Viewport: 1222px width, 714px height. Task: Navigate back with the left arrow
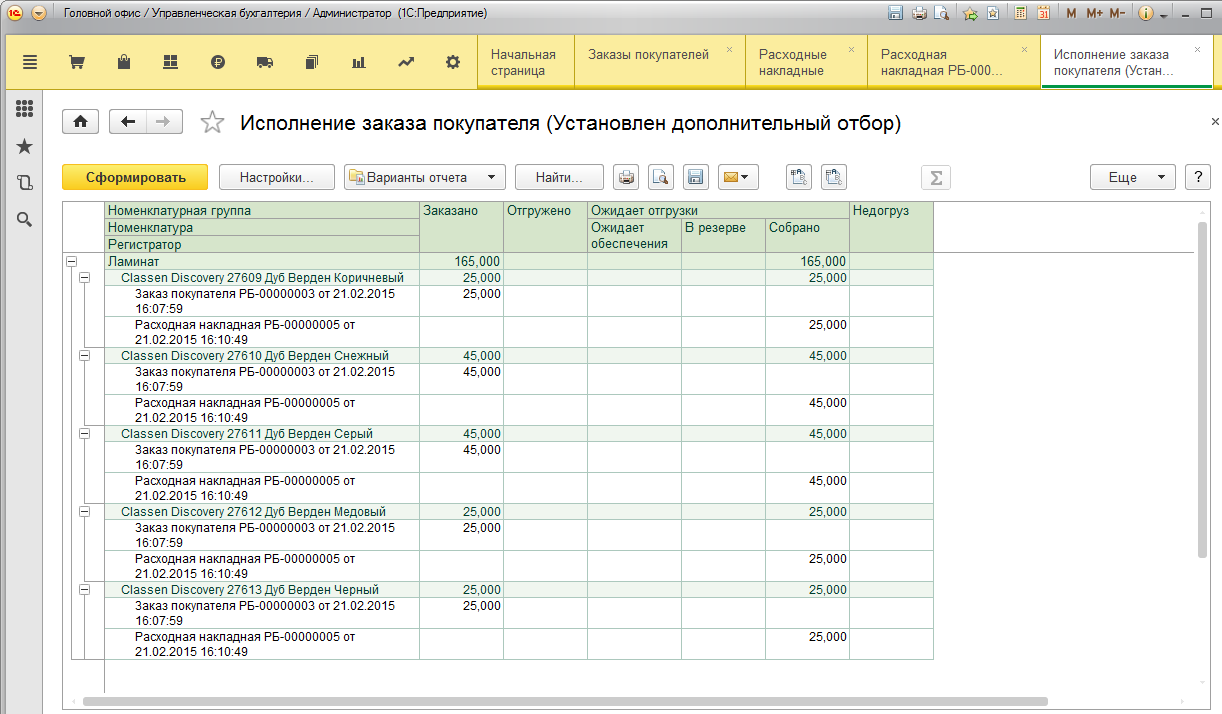(128, 122)
